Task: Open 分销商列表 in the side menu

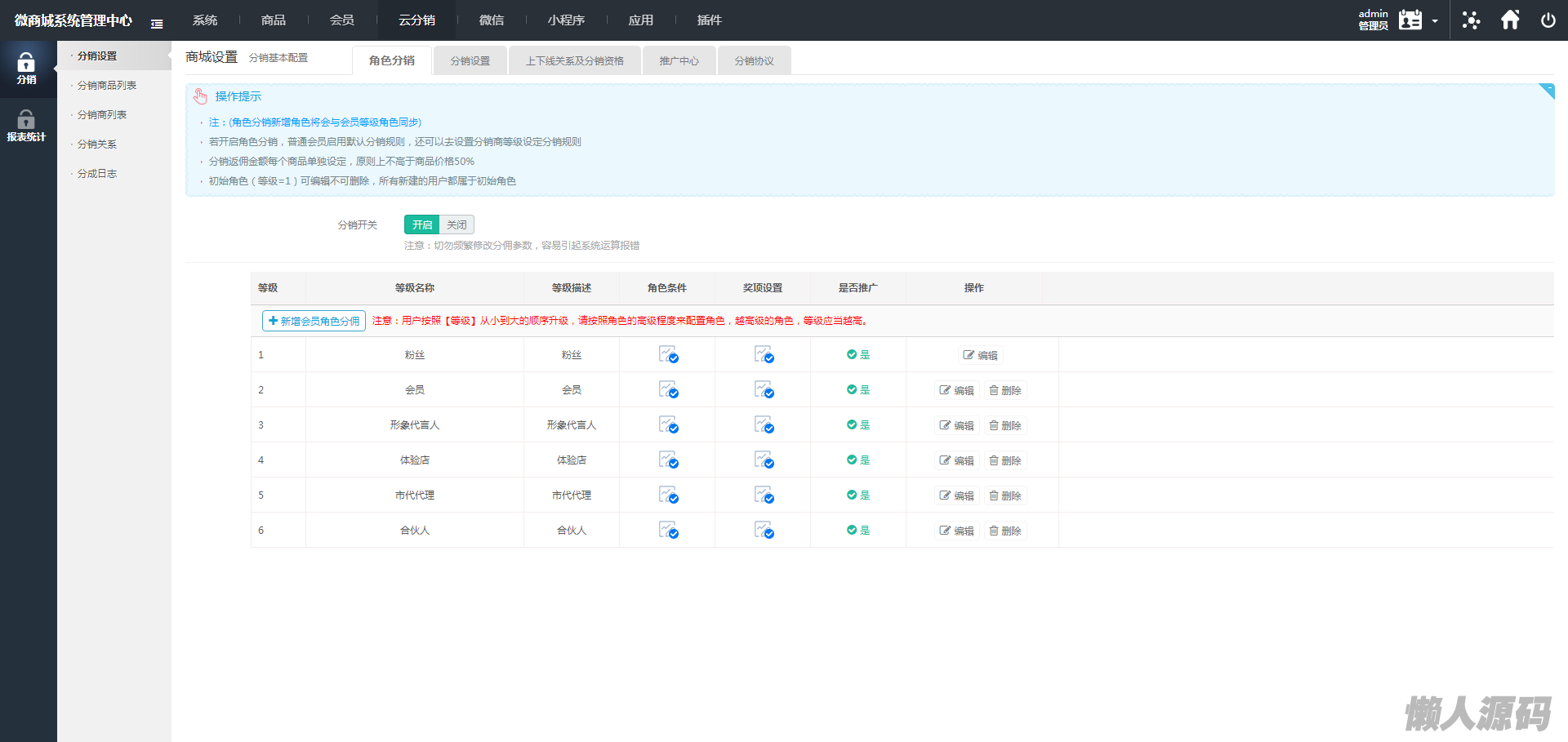Action: click(102, 115)
